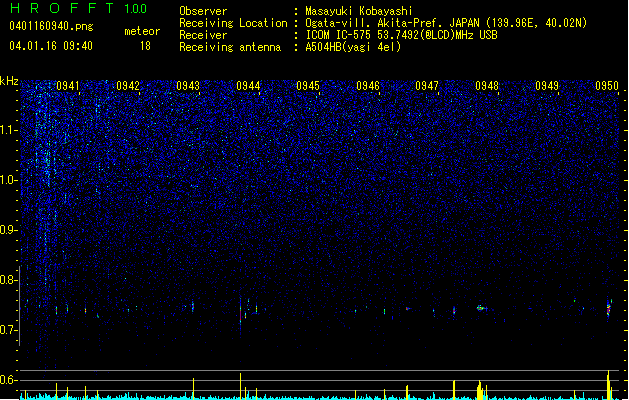
Task: Click the 0943 time marker
Action: point(188,86)
